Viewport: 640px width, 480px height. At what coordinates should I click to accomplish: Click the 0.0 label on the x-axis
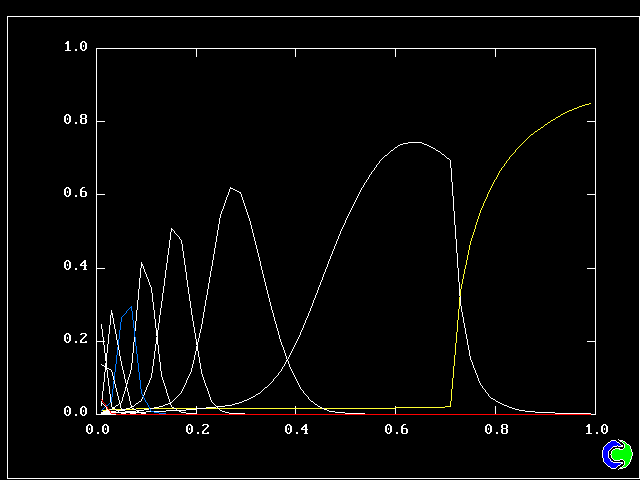98,429
